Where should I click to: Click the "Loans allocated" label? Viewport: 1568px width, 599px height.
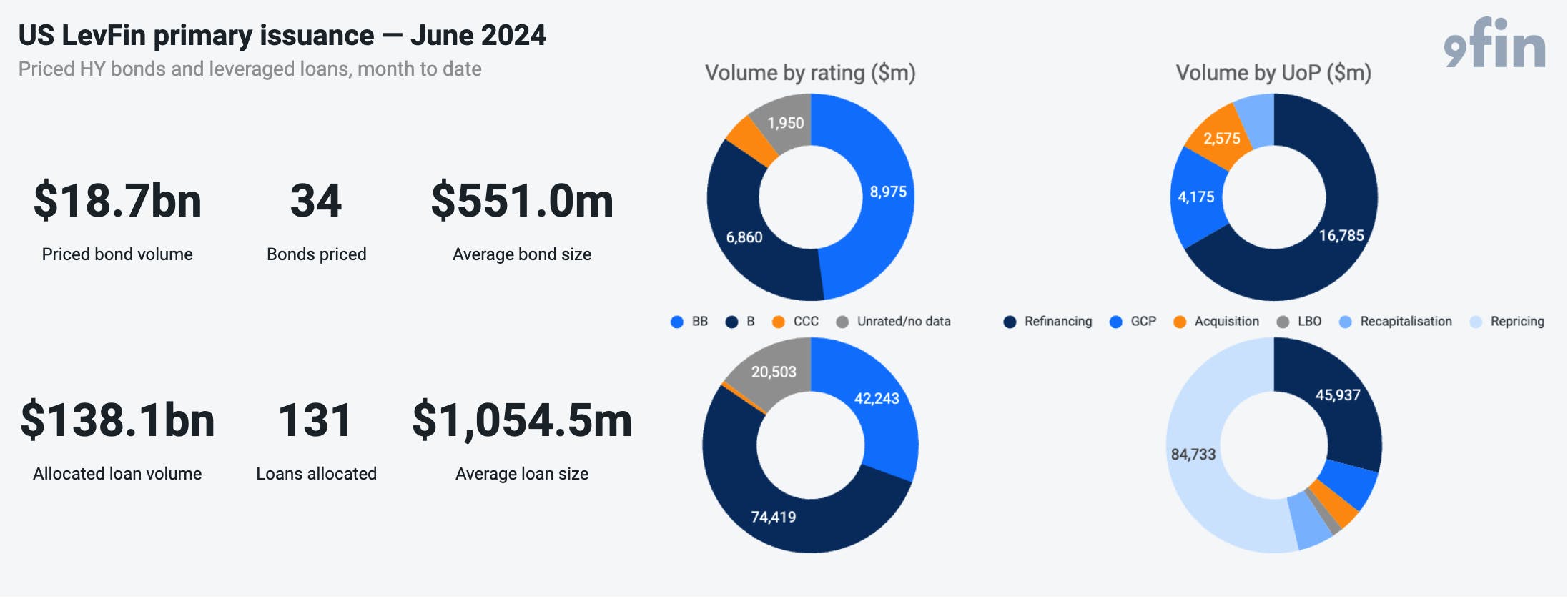(316, 474)
